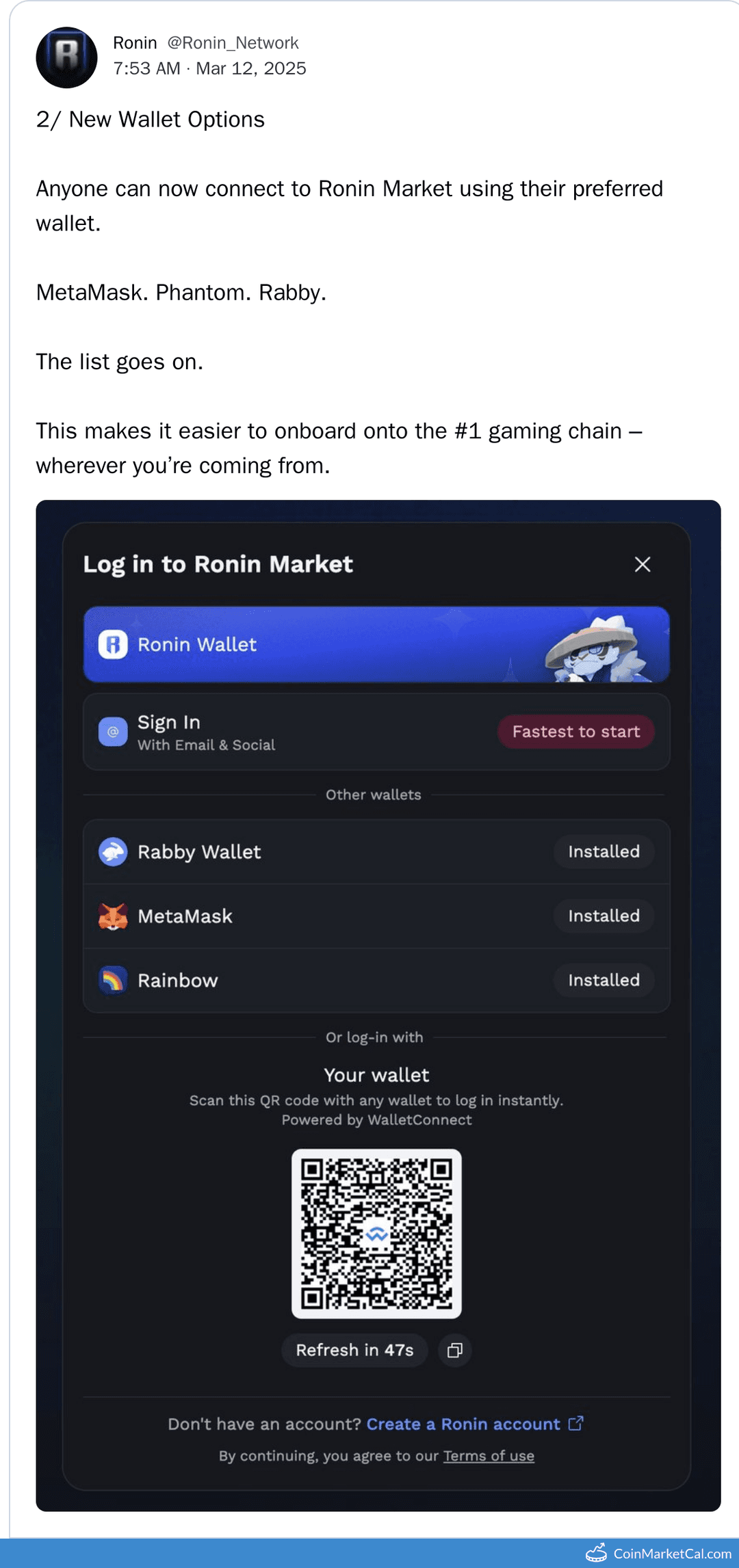739x1568 pixels.
Task: Open the @Ronin_Network profile handle
Action: (232, 42)
